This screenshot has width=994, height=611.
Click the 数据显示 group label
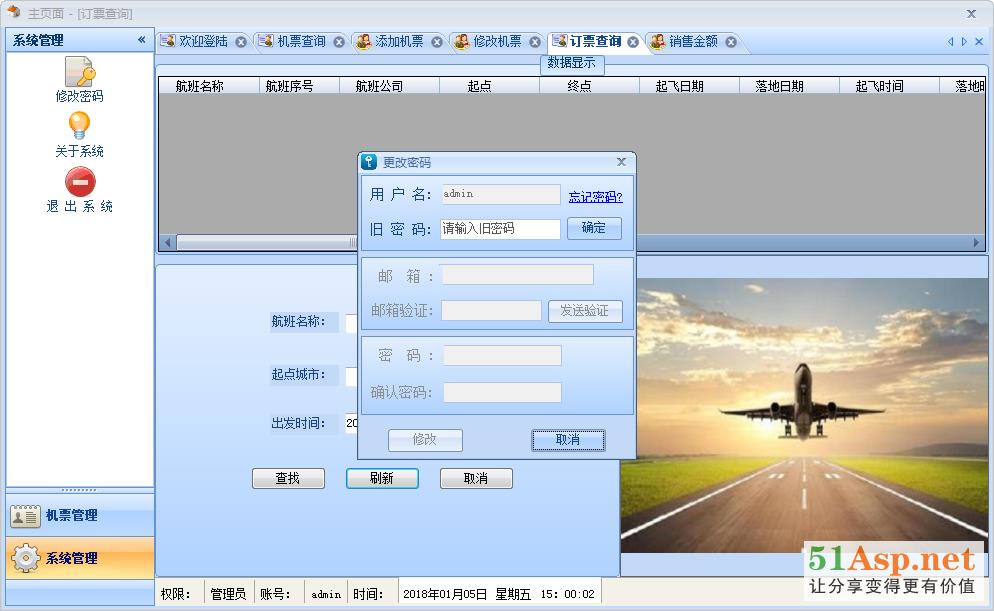click(x=572, y=63)
